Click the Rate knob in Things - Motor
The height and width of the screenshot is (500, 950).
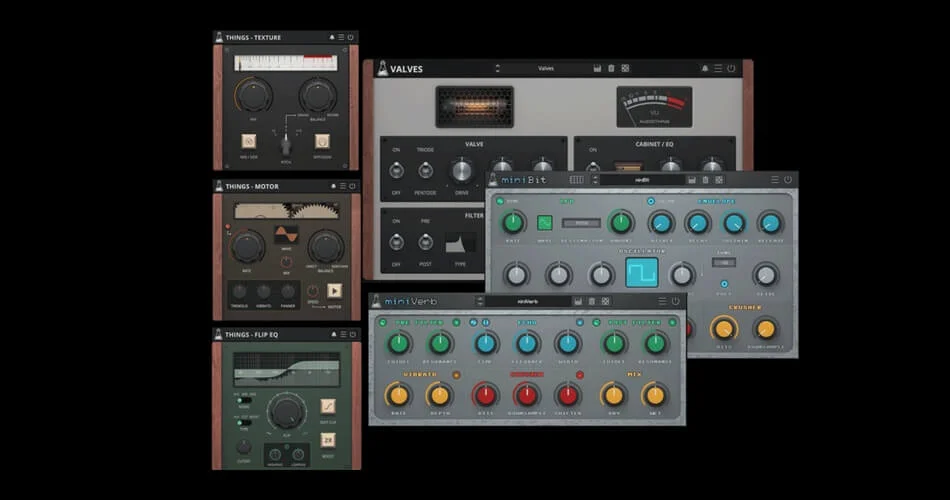pyautogui.click(x=247, y=247)
